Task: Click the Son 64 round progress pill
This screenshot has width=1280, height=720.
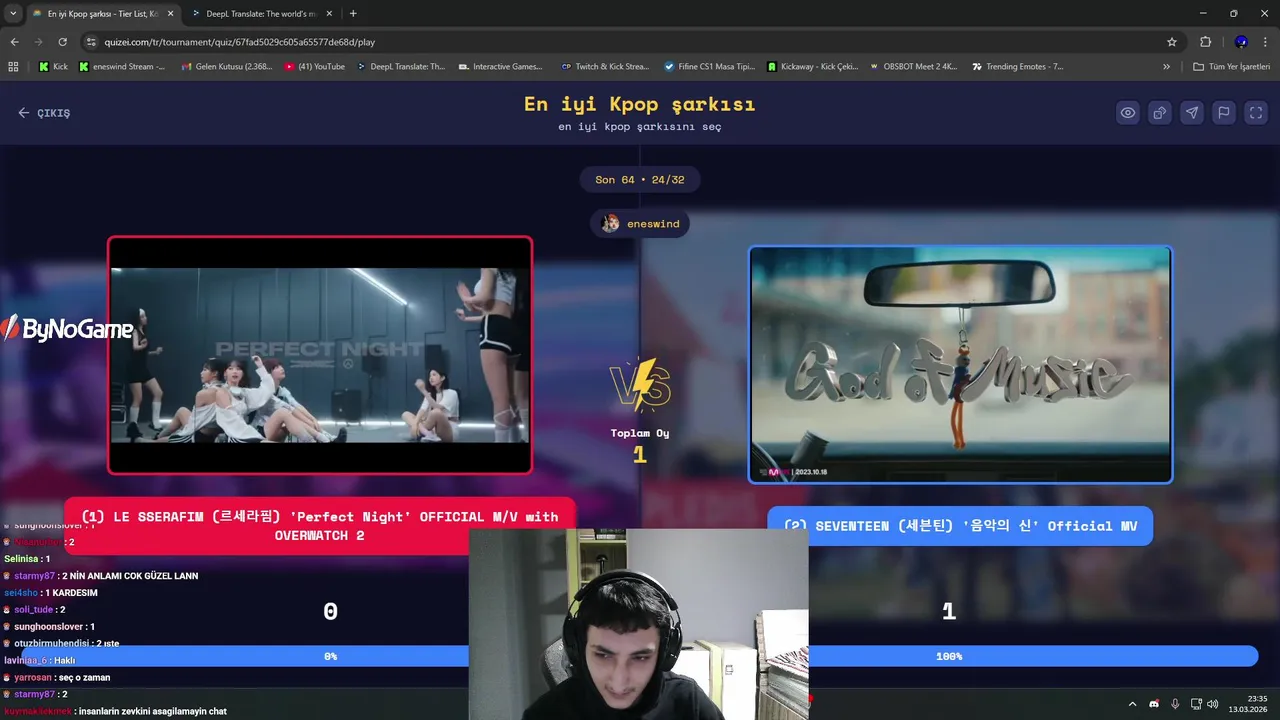Action: (x=640, y=180)
